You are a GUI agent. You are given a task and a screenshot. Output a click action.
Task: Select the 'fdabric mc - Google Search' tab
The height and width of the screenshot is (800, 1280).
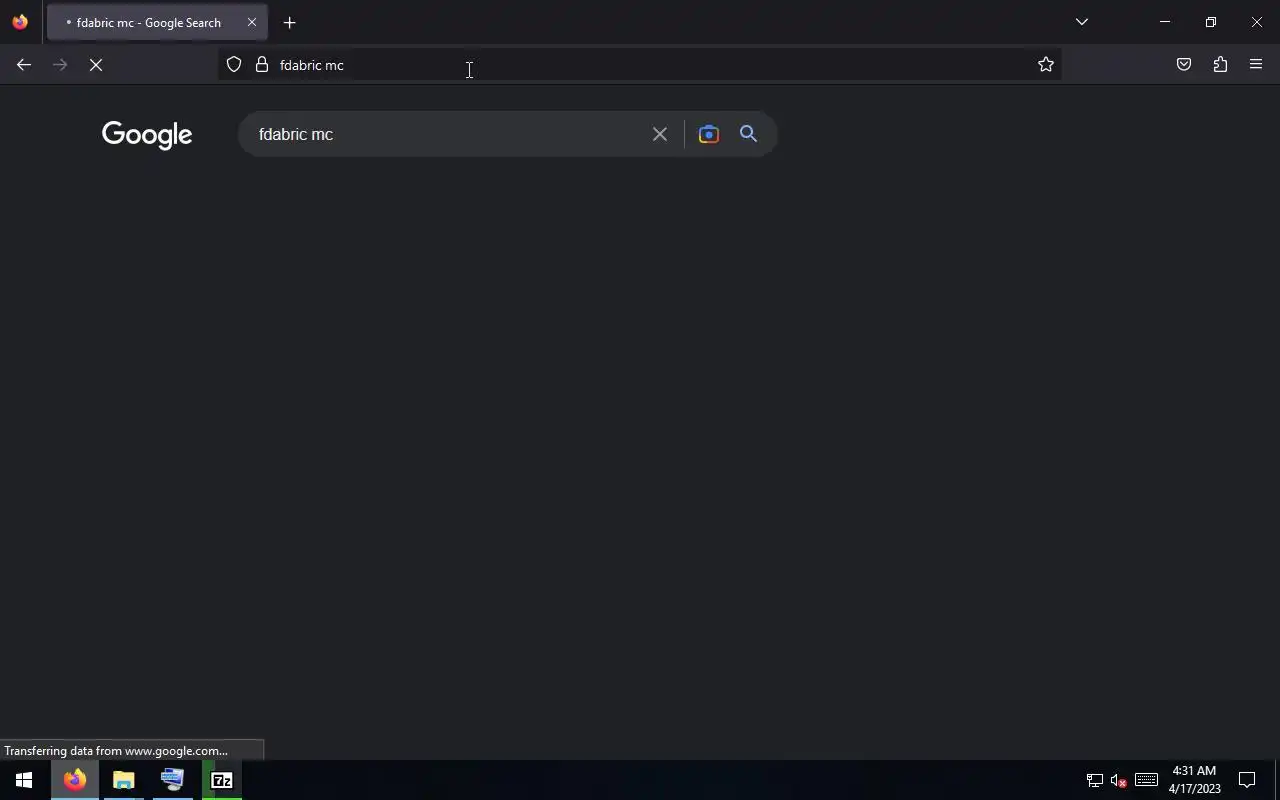point(157,22)
